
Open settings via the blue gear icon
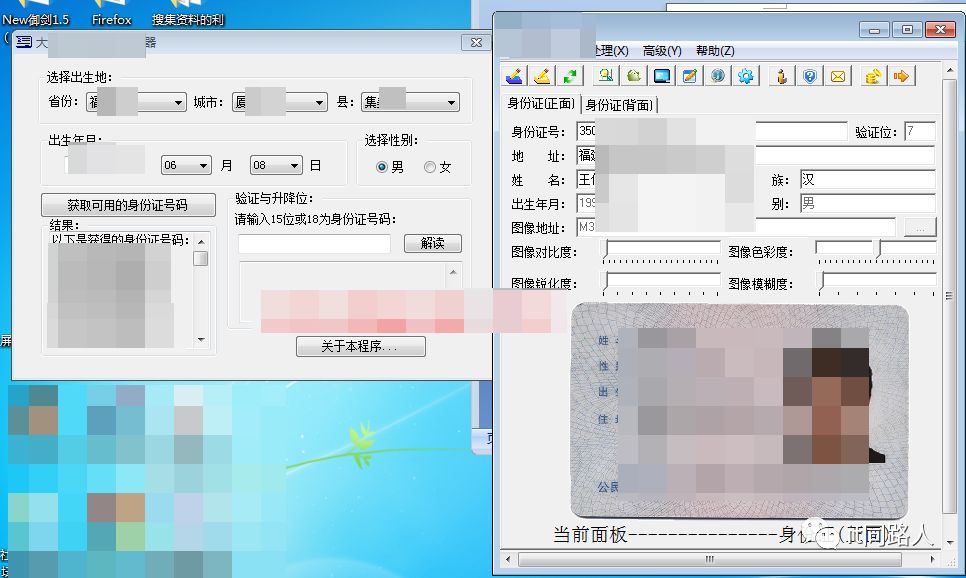pos(745,76)
